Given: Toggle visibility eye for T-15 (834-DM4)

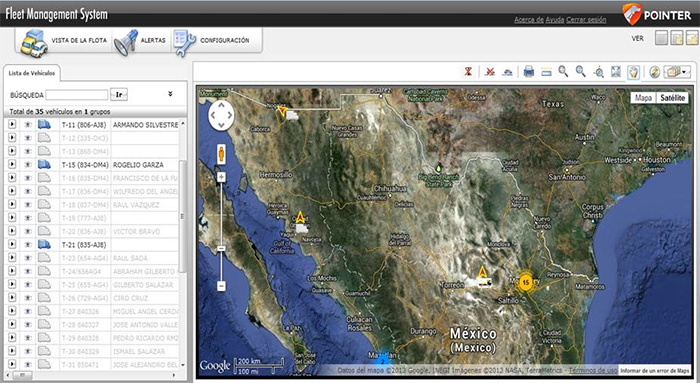Looking at the screenshot, I should pyautogui.click(x=28, y=164).
